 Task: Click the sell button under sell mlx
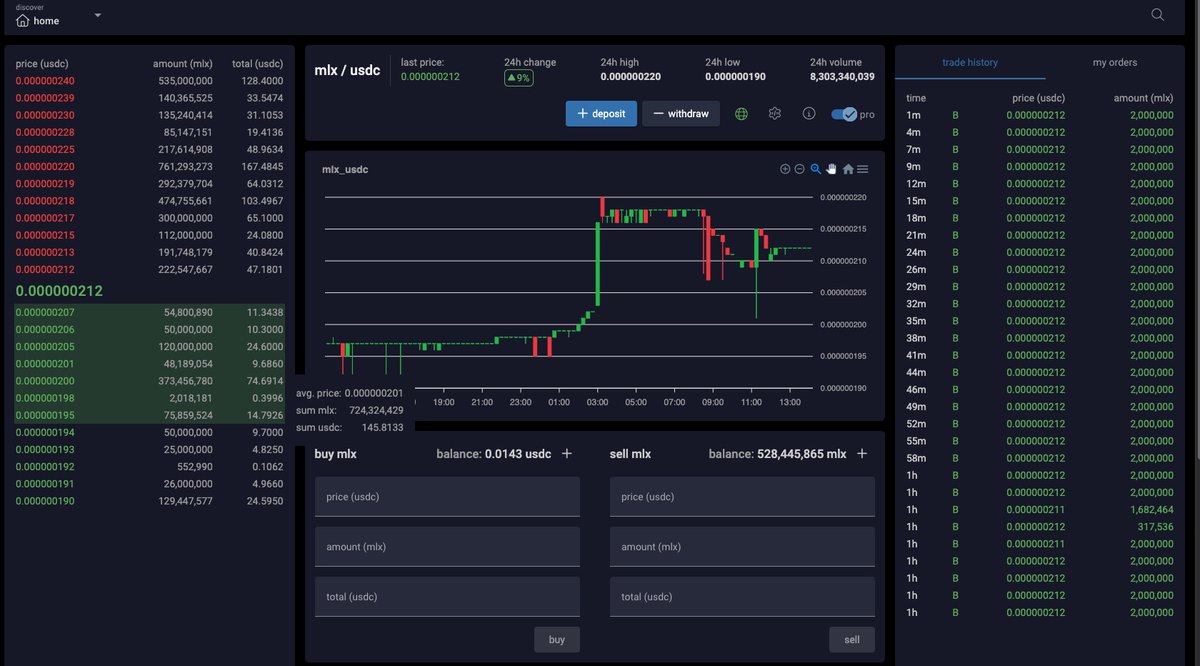851,639
